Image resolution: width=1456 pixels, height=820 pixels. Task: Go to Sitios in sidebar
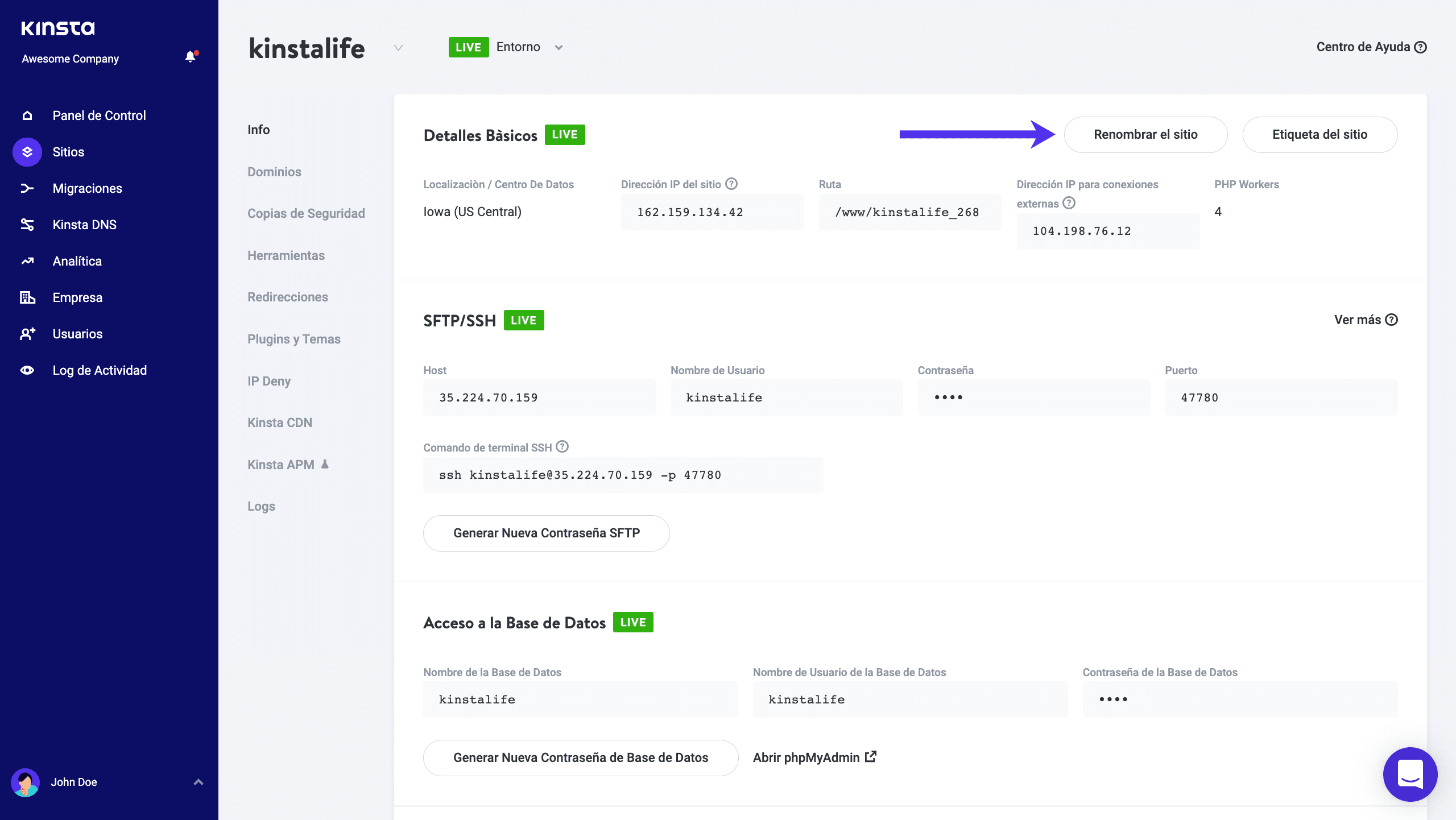(x=68, y=152)
